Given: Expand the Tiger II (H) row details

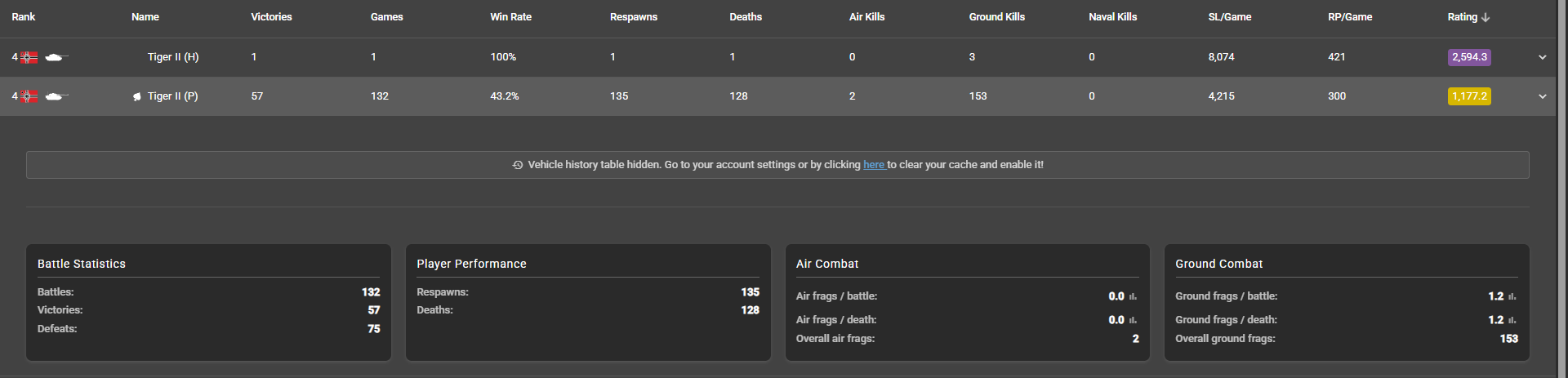Looking at the screenshot, I should (x=1542, y=57).
